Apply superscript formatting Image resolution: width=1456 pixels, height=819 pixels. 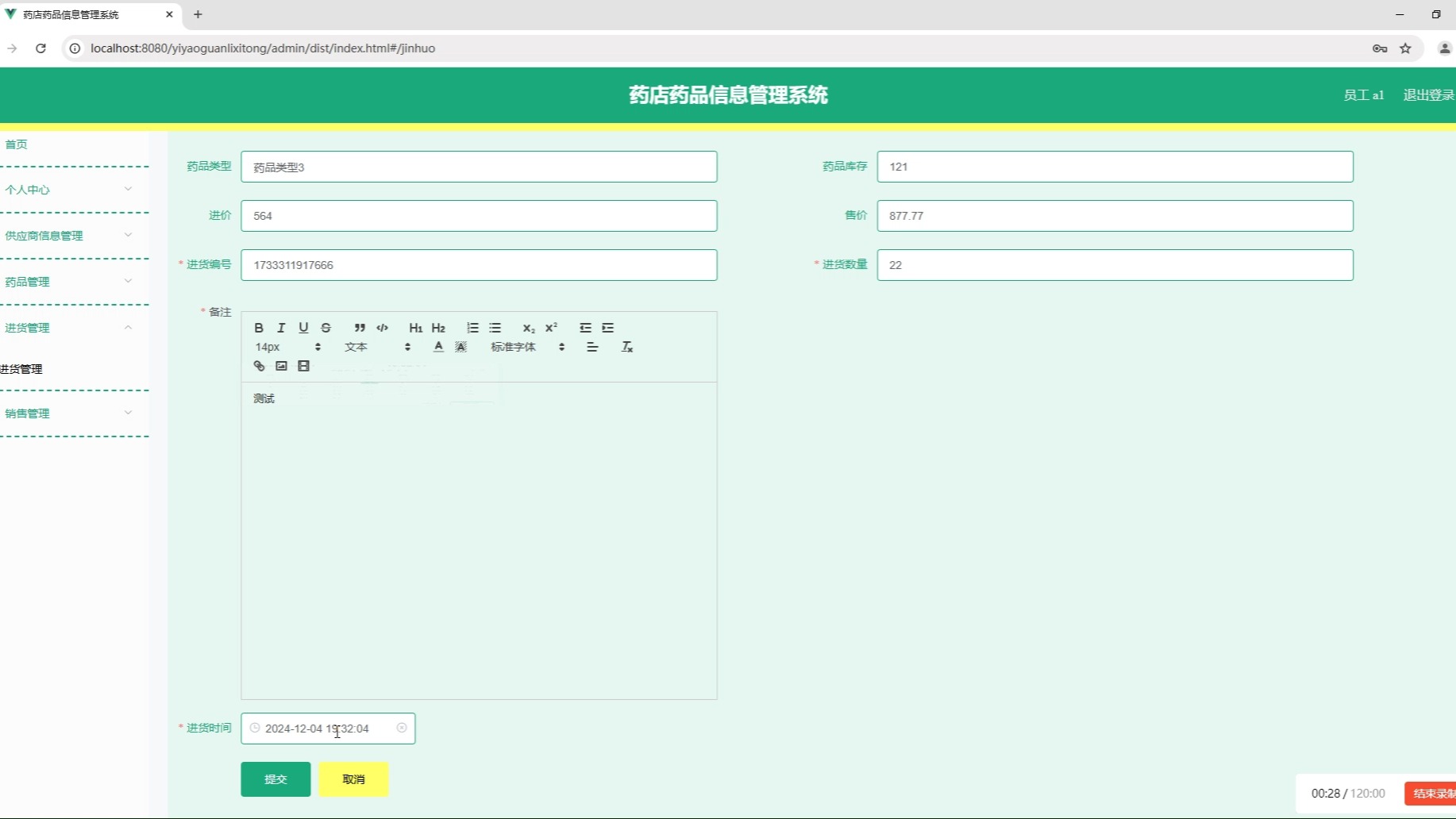551,328
